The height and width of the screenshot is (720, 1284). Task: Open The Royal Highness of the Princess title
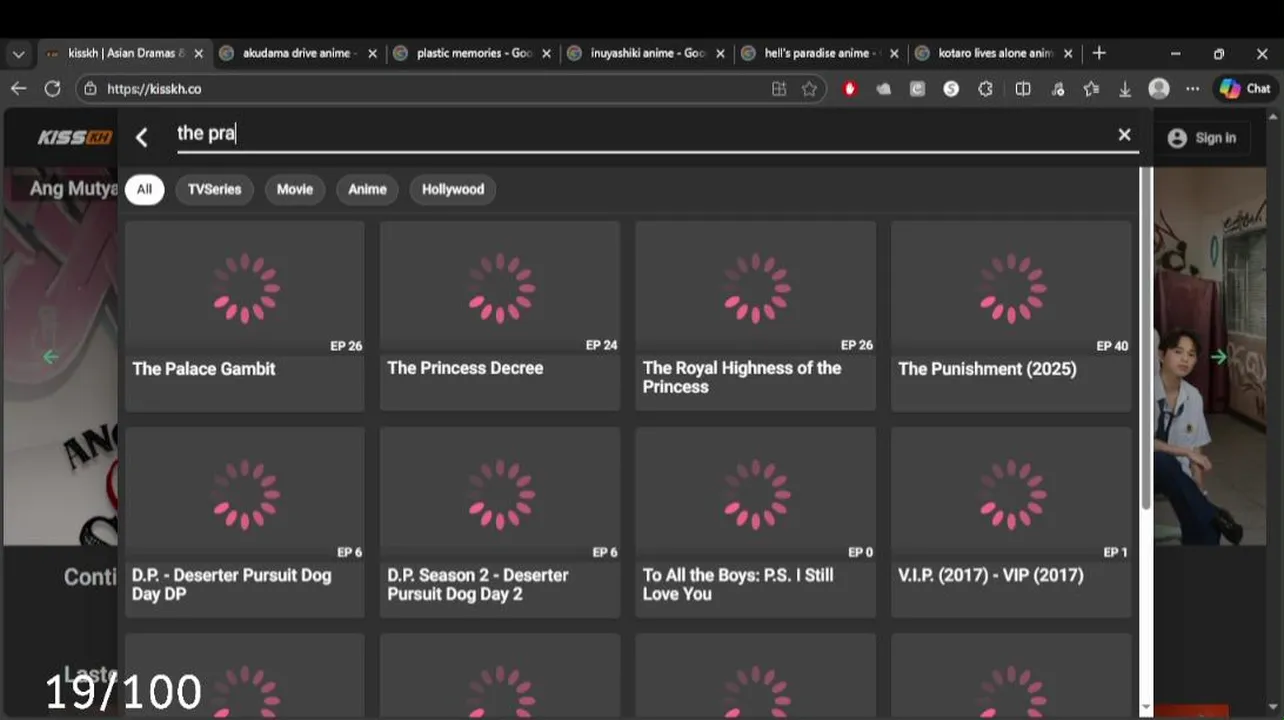pyautogui.click(x=742, y=377)
